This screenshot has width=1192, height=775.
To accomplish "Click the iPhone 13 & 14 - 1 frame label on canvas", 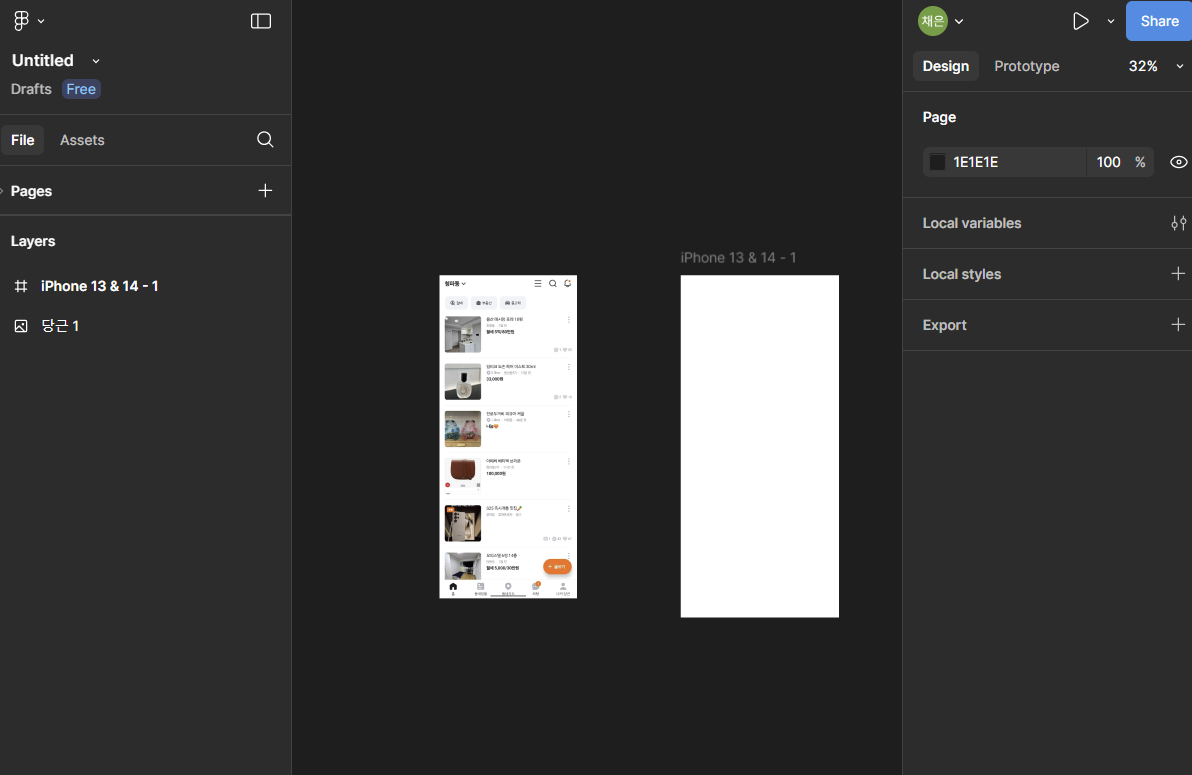I will [x=738, y=258].
